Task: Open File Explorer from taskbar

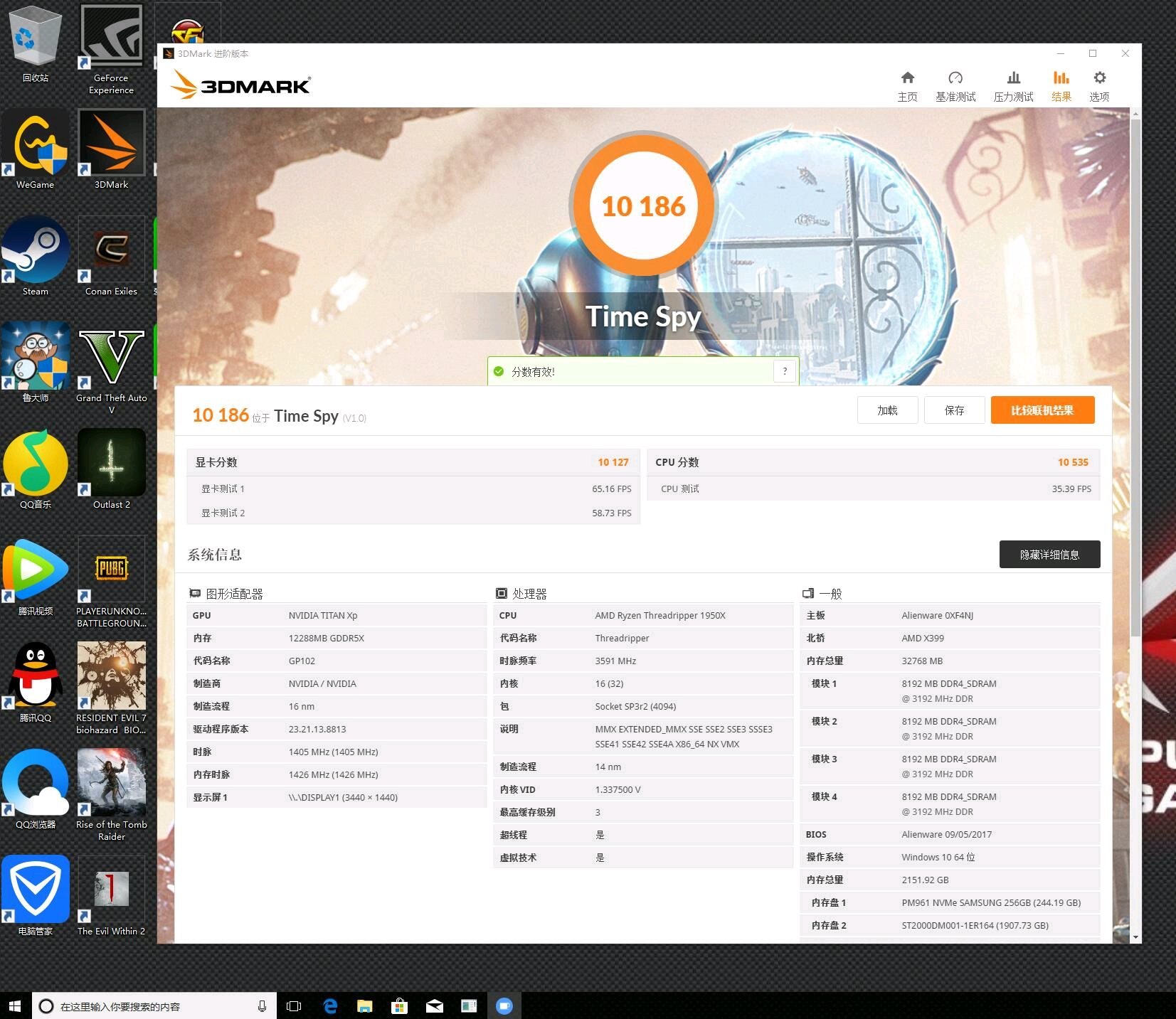Action: click(x=365, y=1005)
